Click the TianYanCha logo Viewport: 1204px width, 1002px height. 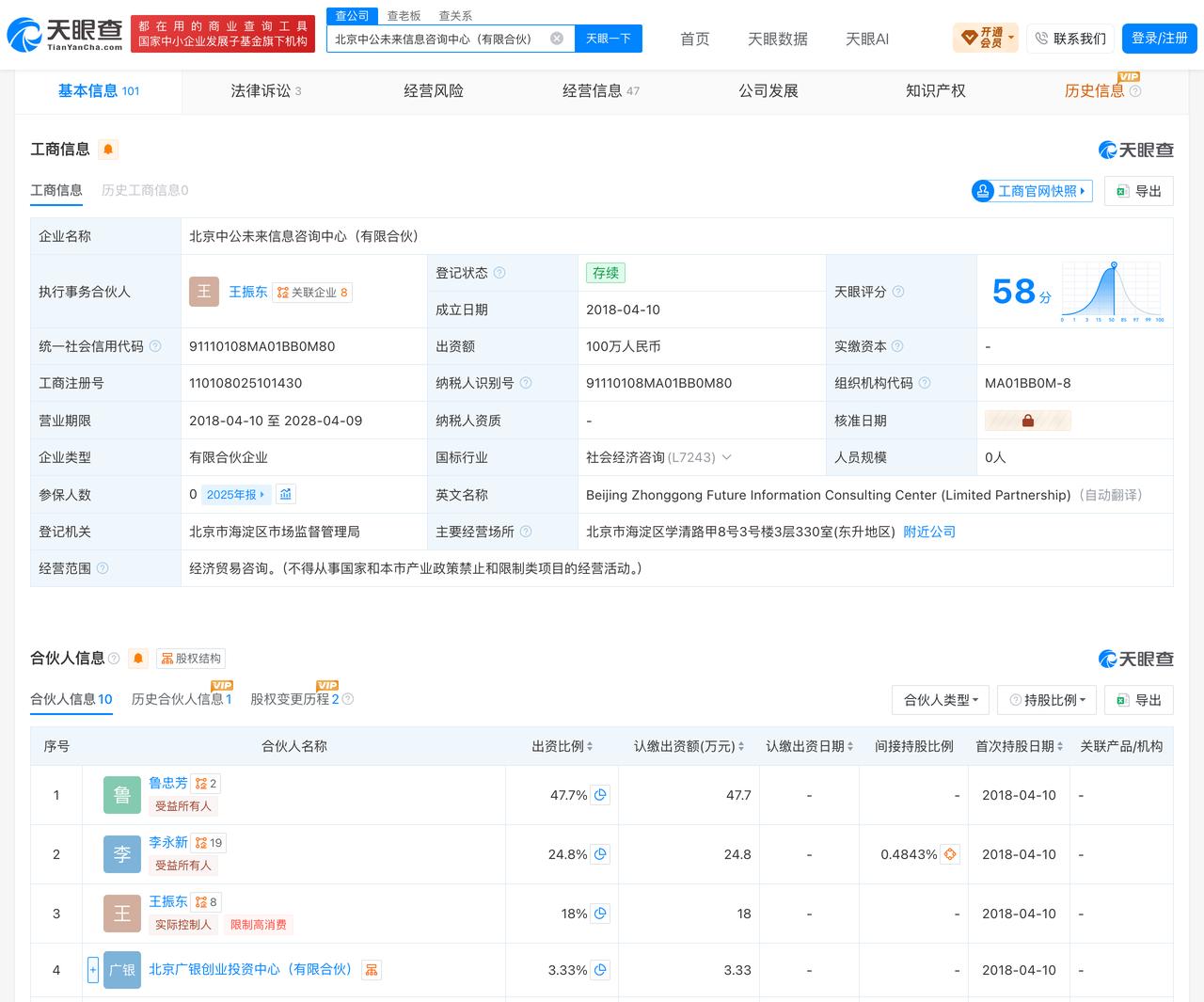click(x=65, y=36)
